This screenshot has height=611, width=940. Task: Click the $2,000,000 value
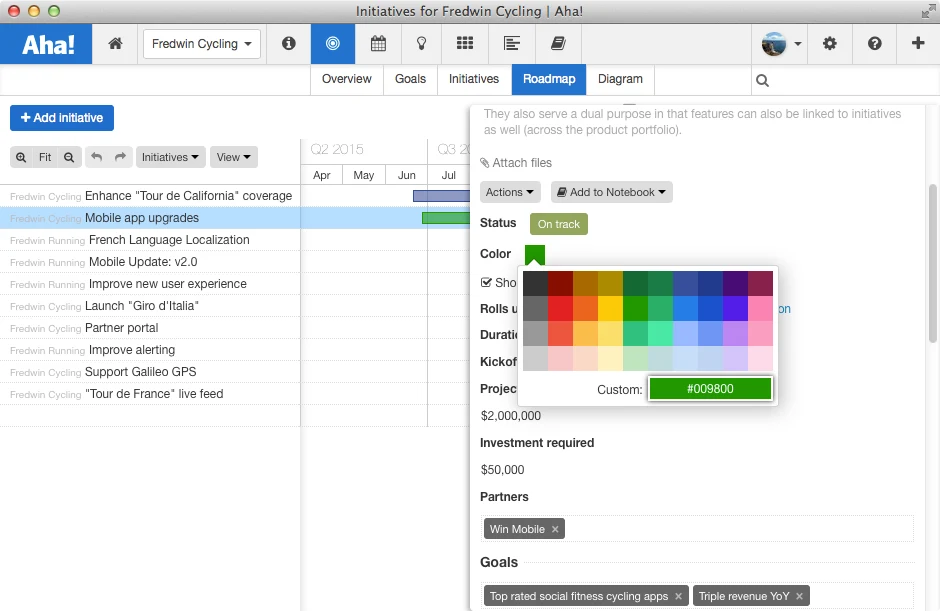coord(511,416)
